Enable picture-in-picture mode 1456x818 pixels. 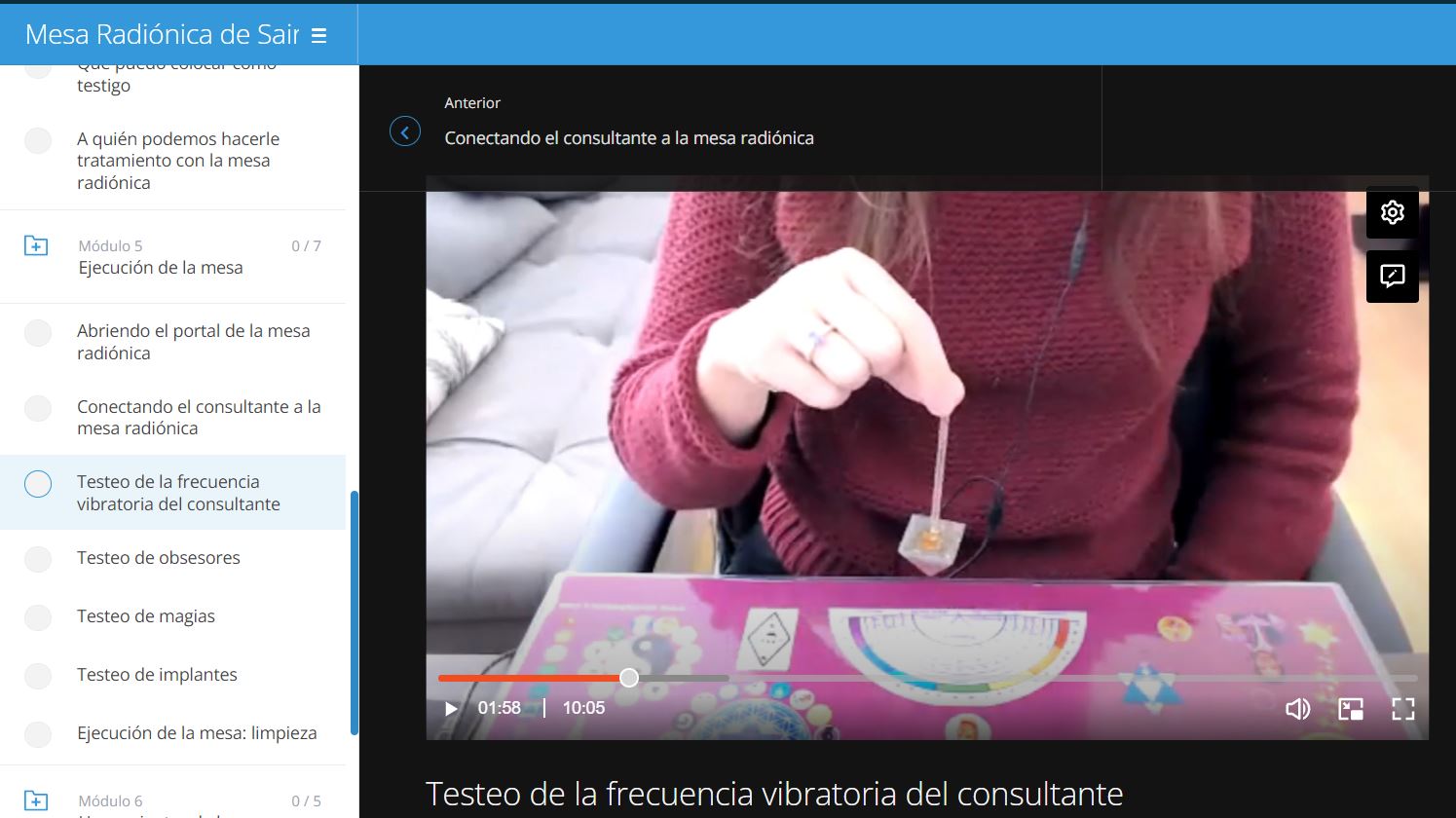click(1351, 709)
